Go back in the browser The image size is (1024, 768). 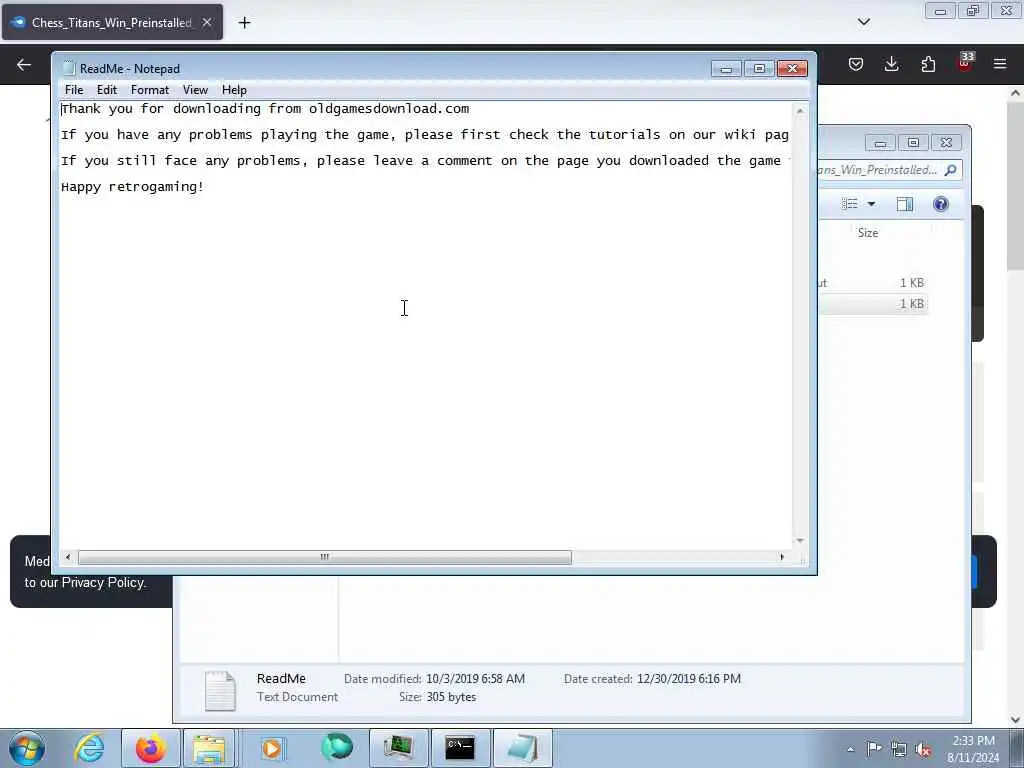click(x=24, y=65)
